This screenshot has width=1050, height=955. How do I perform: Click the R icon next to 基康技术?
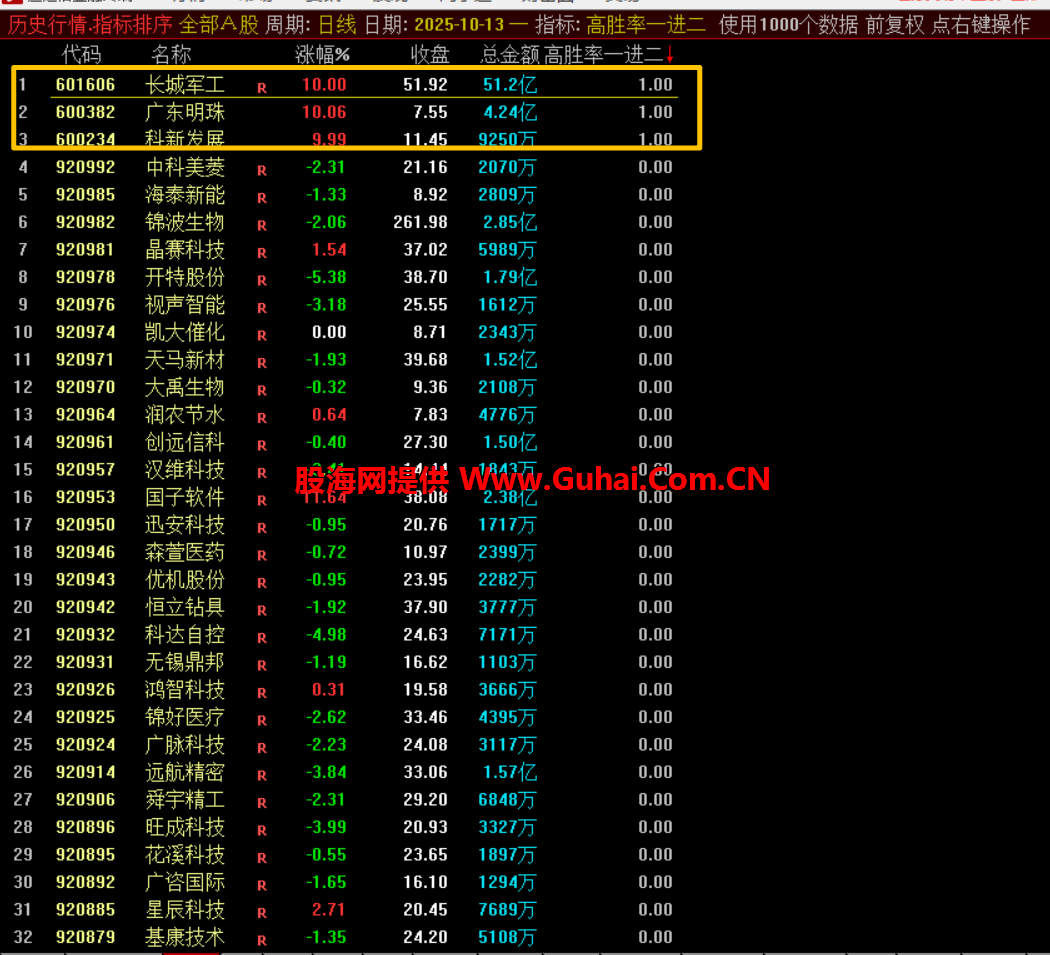[x=262, y=940]
